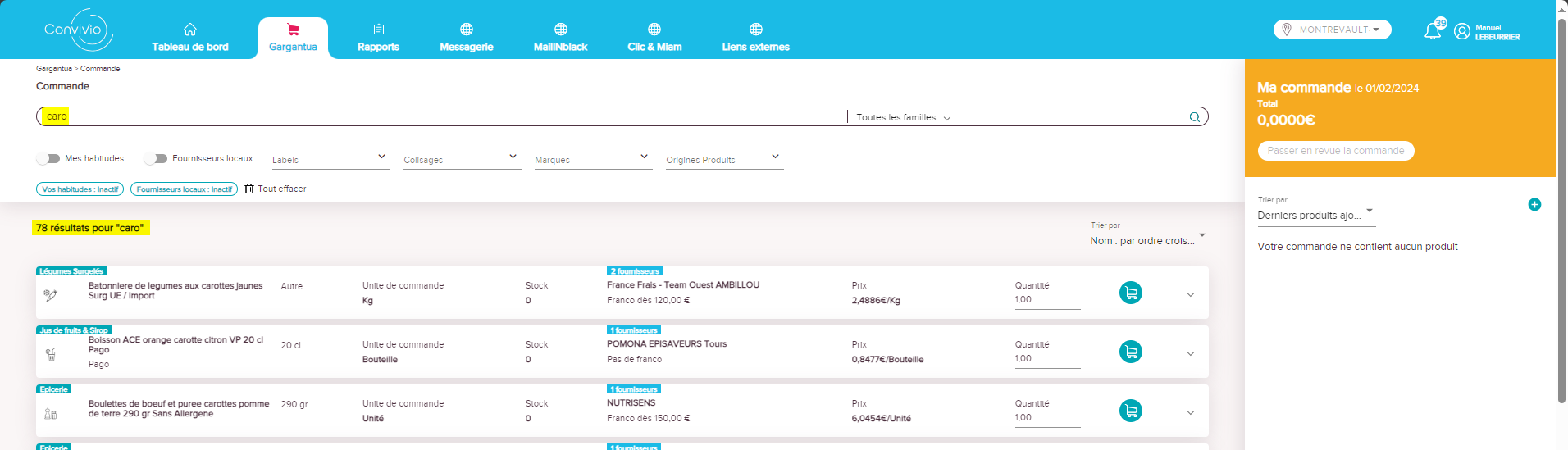This screenshot has width=1568, height=450.
Task: Click Passer en revue la commande button
Action: tap(1336, 151)
